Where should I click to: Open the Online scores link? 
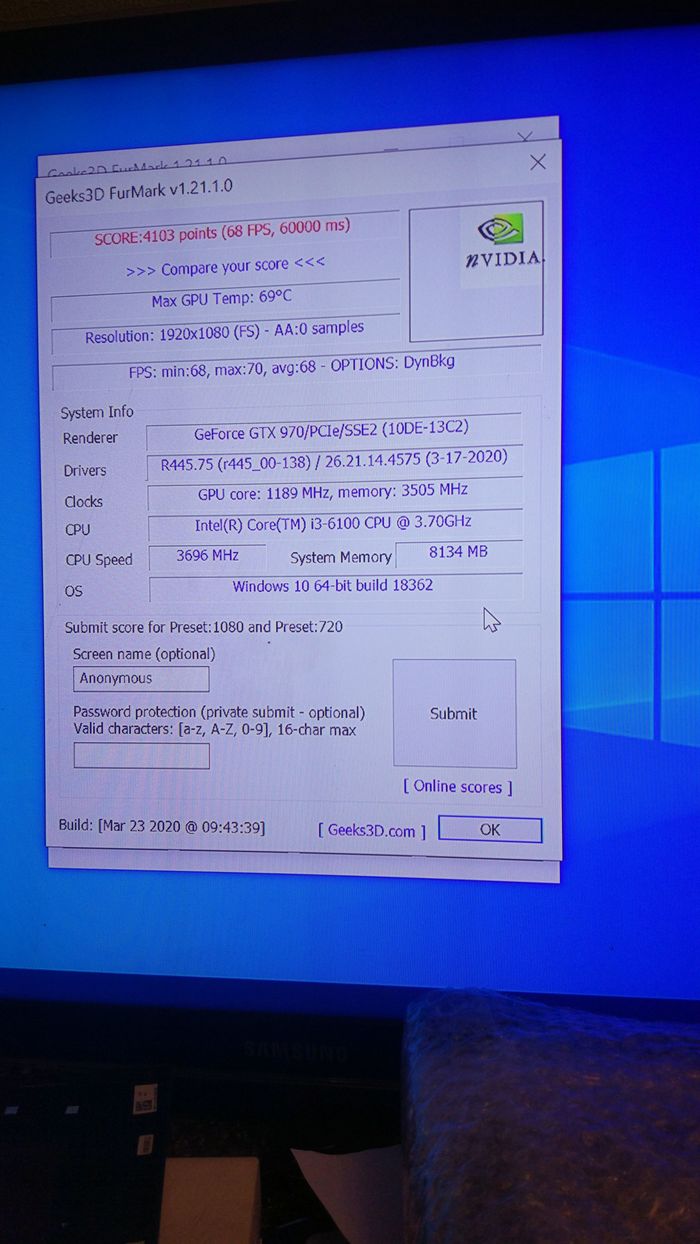(x=457, y=787)
